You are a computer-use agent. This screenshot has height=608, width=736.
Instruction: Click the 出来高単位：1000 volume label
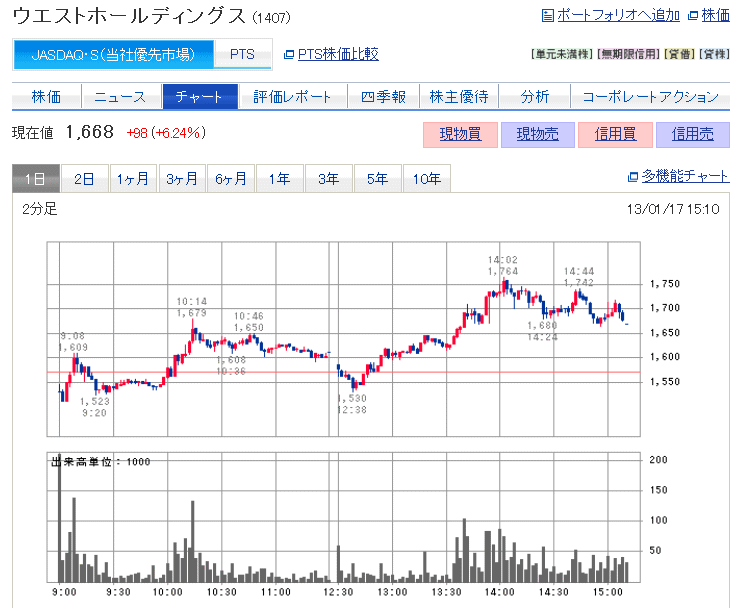100,462
